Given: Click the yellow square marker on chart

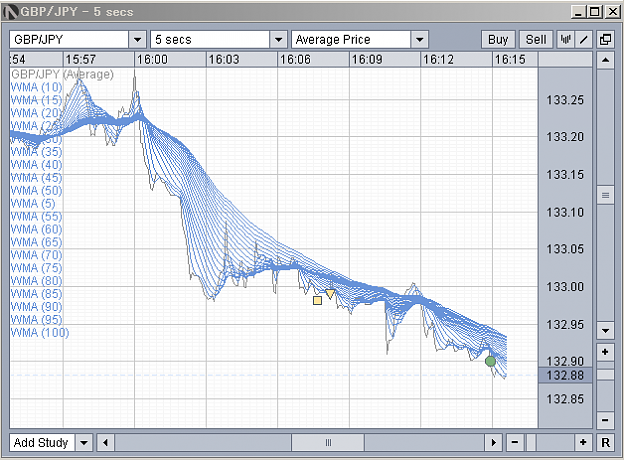Looking at the screenshot, I should (x=317, y=300).
